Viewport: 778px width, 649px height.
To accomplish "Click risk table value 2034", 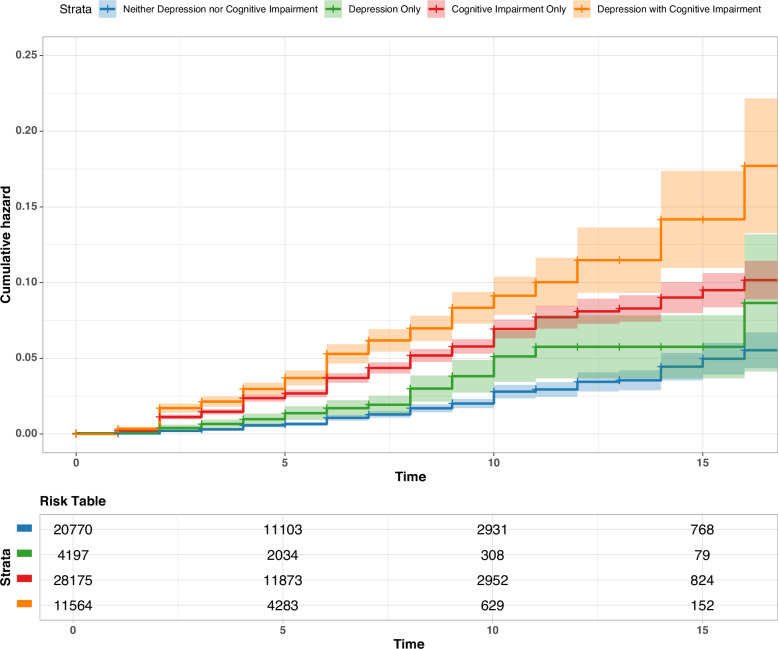I will (x=282, y=555).
